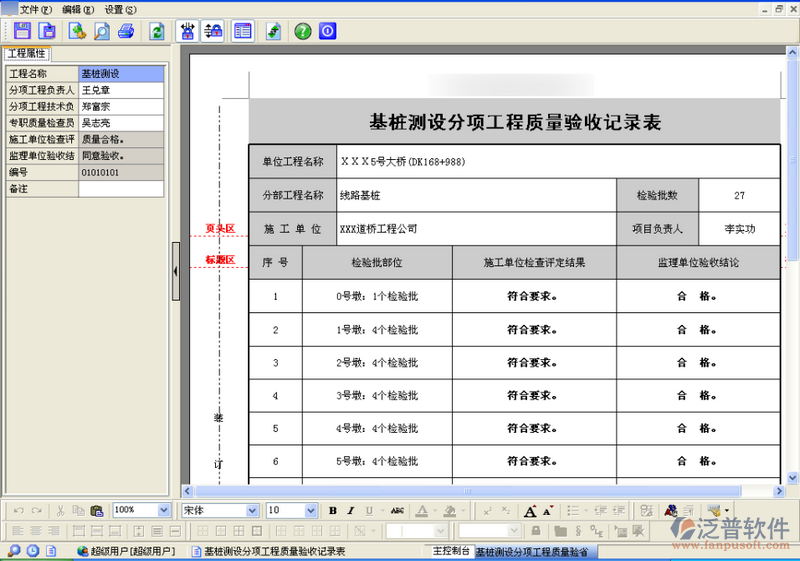Click the printer icon to print

[x=126, y=31]
